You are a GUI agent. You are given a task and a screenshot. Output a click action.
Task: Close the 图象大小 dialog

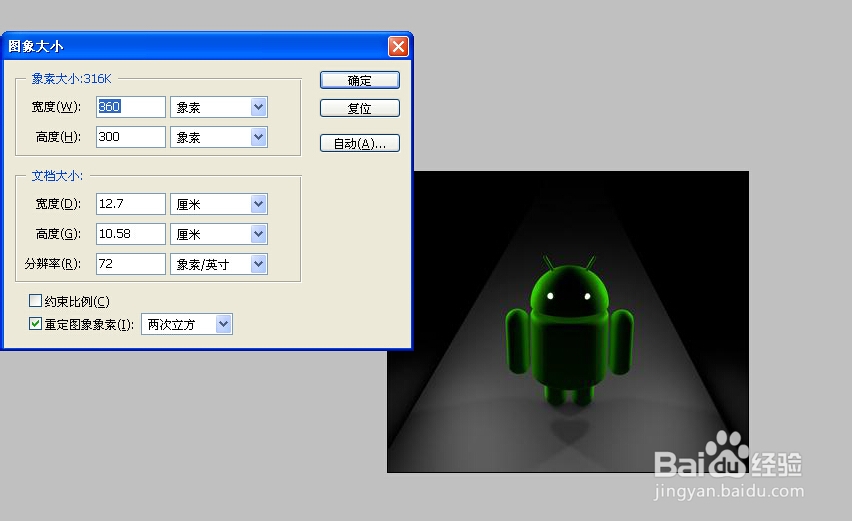398,46
